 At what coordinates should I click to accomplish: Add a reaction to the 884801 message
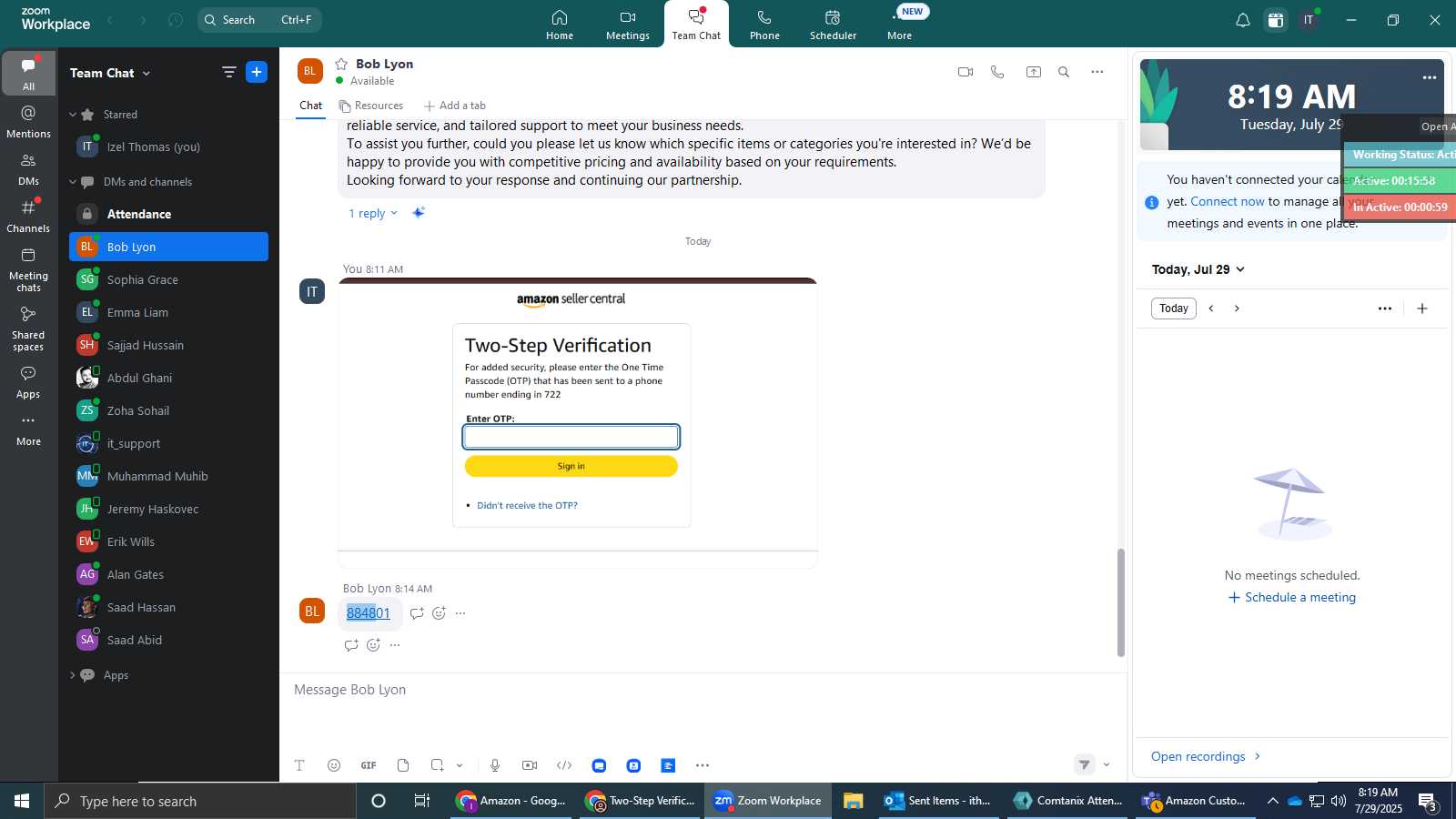tap(439, 613)
